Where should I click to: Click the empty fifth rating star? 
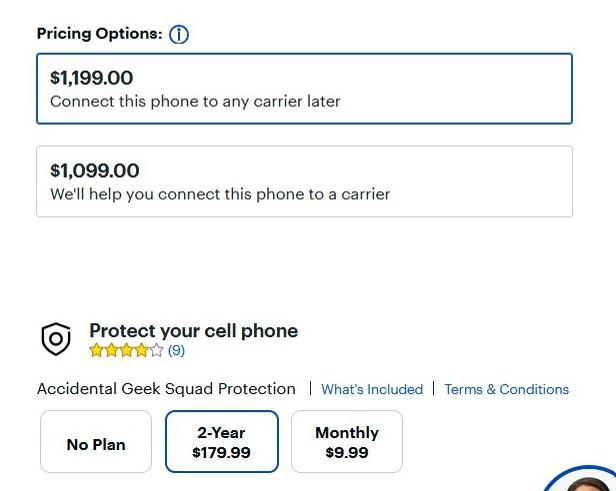pyautogui.click(x=156, y=350)
